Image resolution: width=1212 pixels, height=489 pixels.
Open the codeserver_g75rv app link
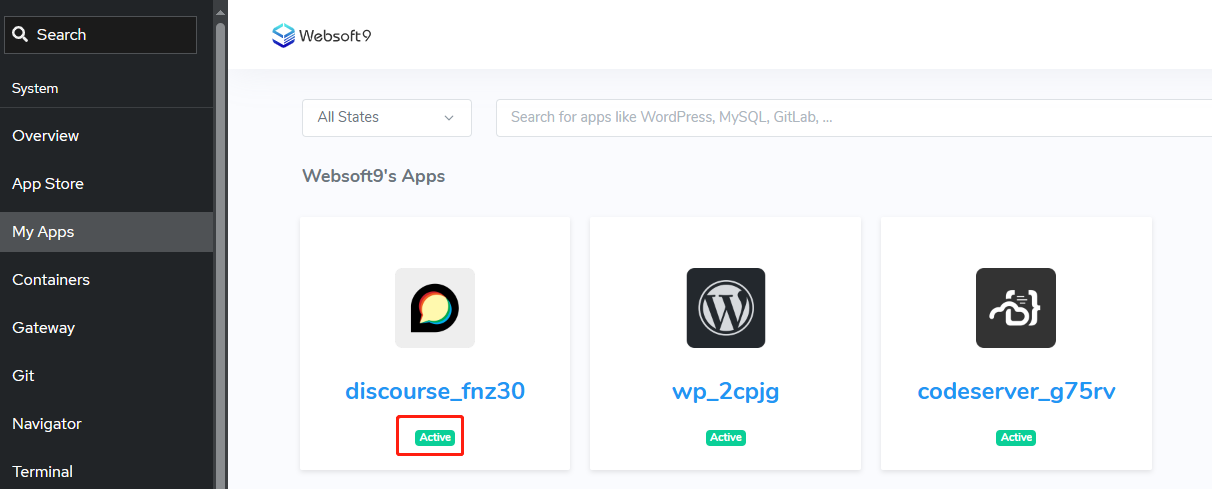1016,391
